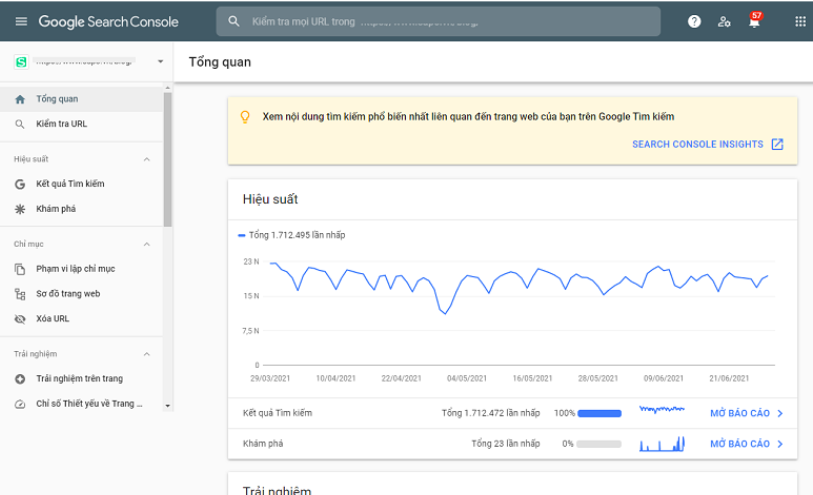Viewport: 813px width, 495px height.
Task: Click the Google Search Console logo
Action: [x=108, y=22]
